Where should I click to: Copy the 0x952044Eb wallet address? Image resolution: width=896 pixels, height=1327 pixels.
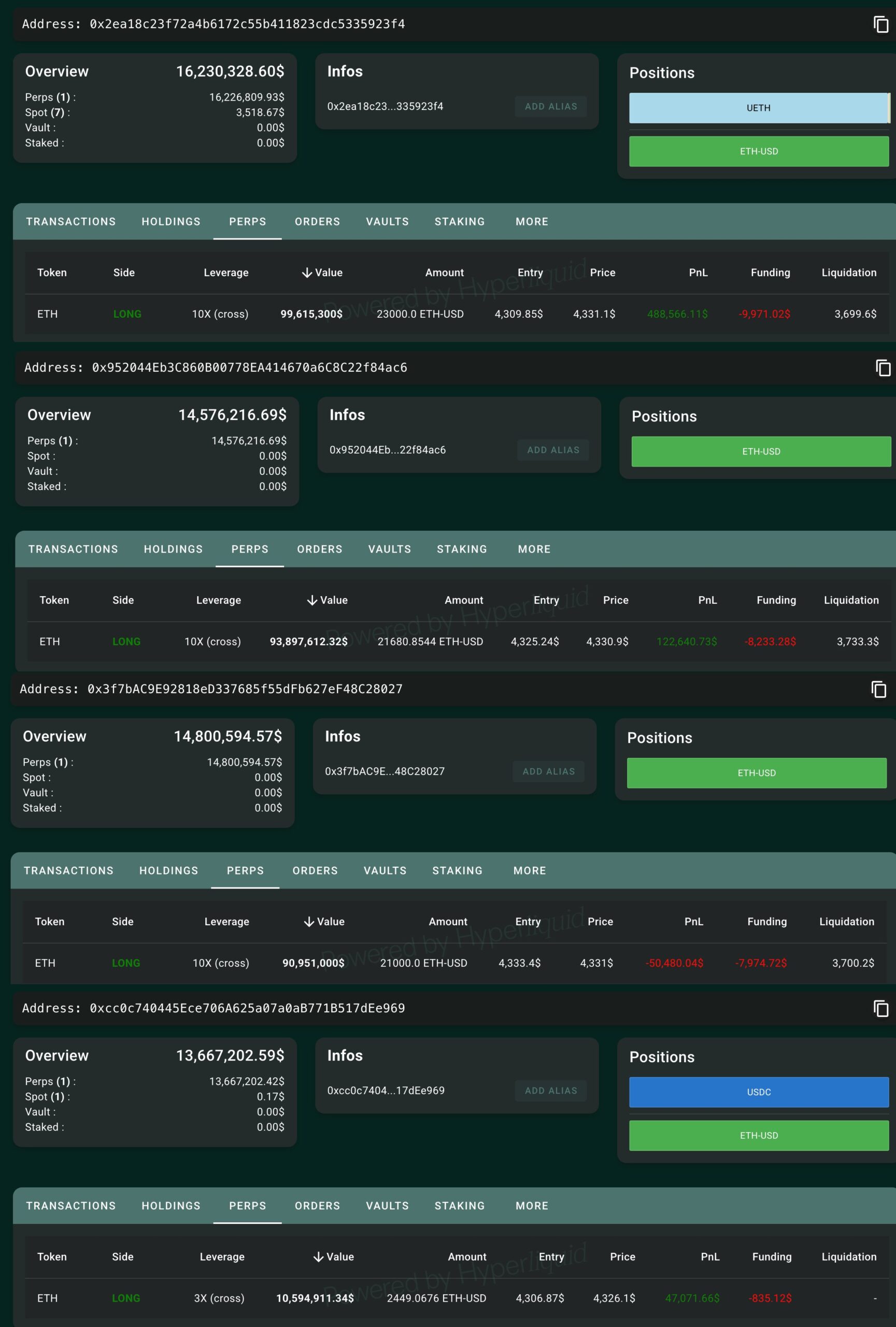pos(883,368)
